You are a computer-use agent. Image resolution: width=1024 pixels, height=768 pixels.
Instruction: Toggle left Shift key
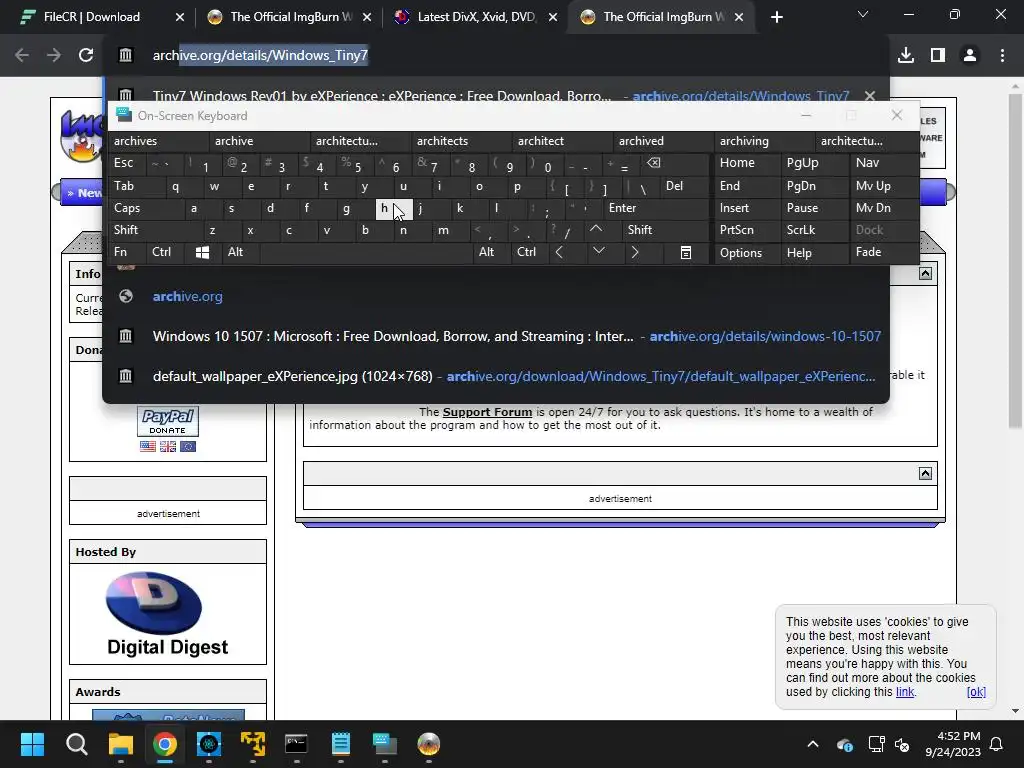[155, 230]
